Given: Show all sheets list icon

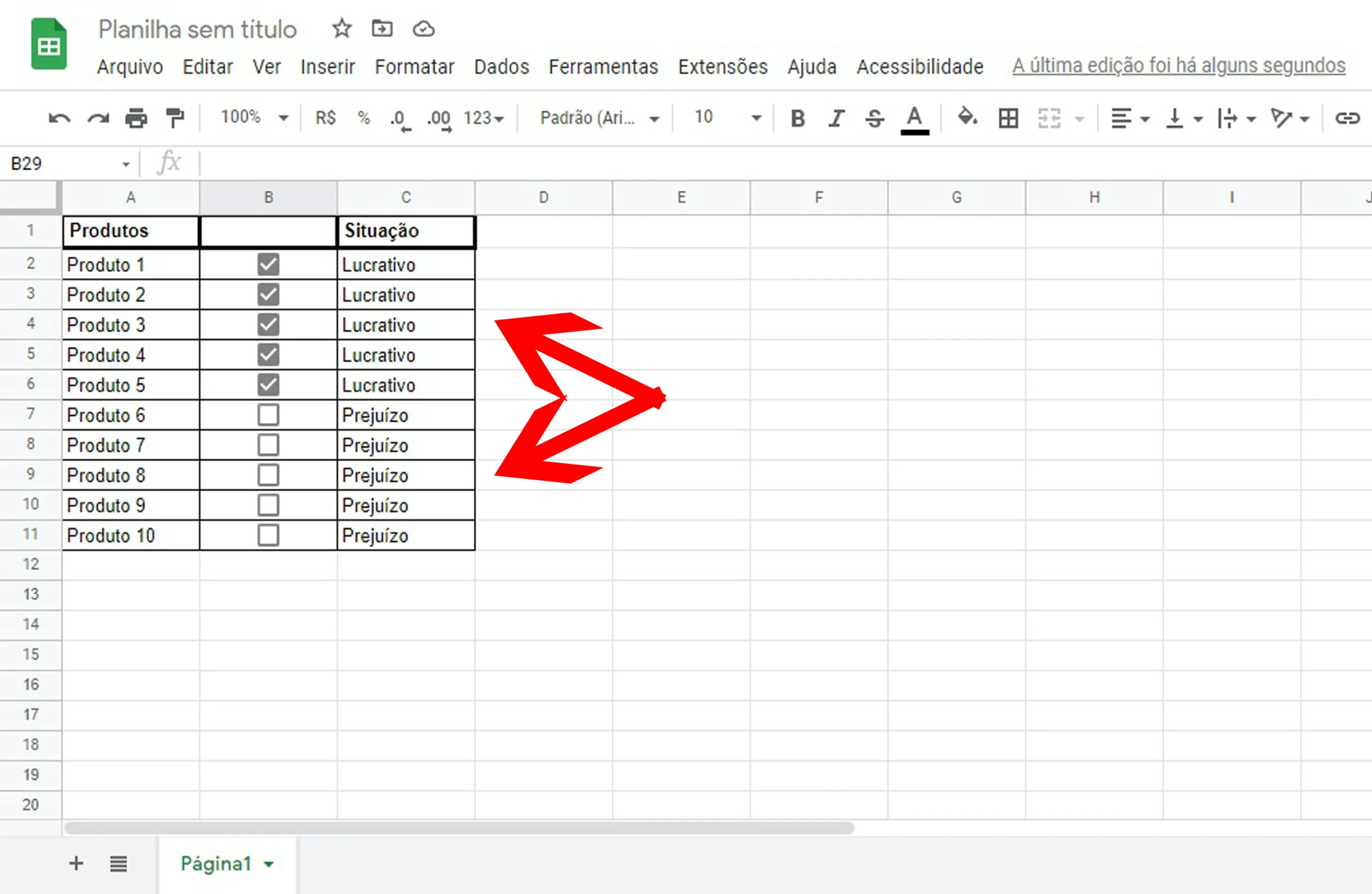Looking at the screenshot, I should (119, 863).
